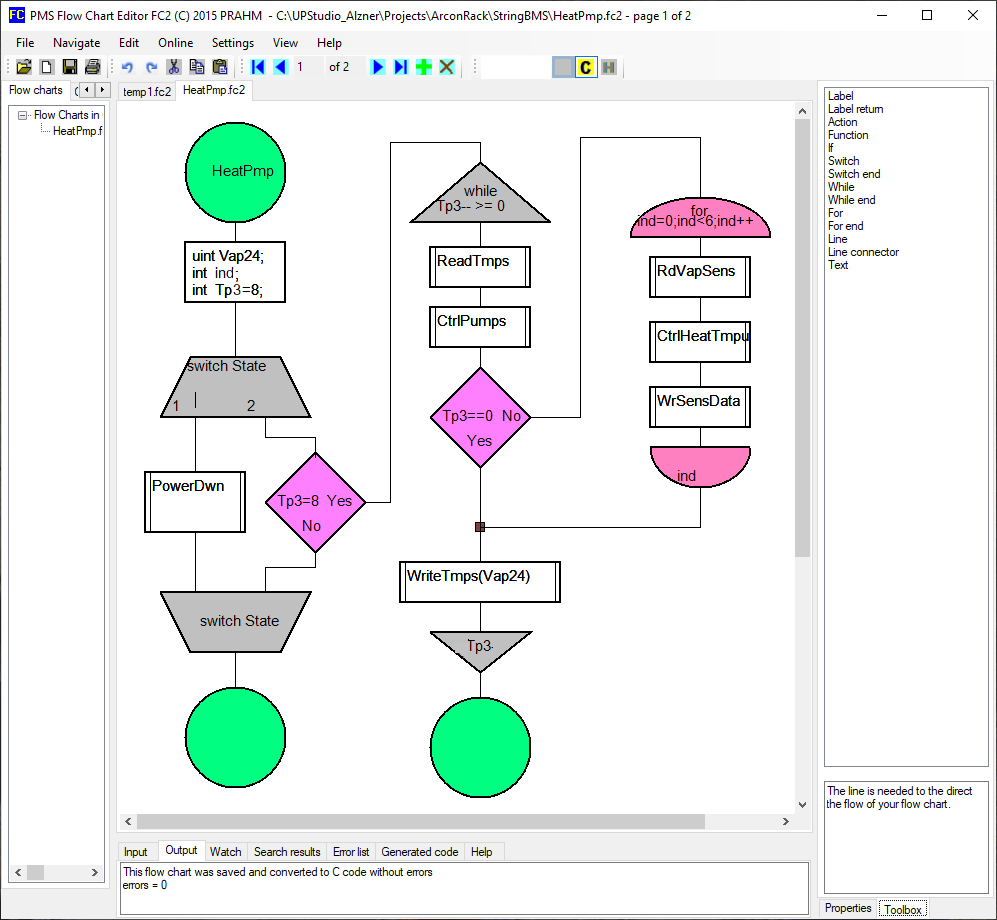Open an existing flow chart file

[23, 66]
